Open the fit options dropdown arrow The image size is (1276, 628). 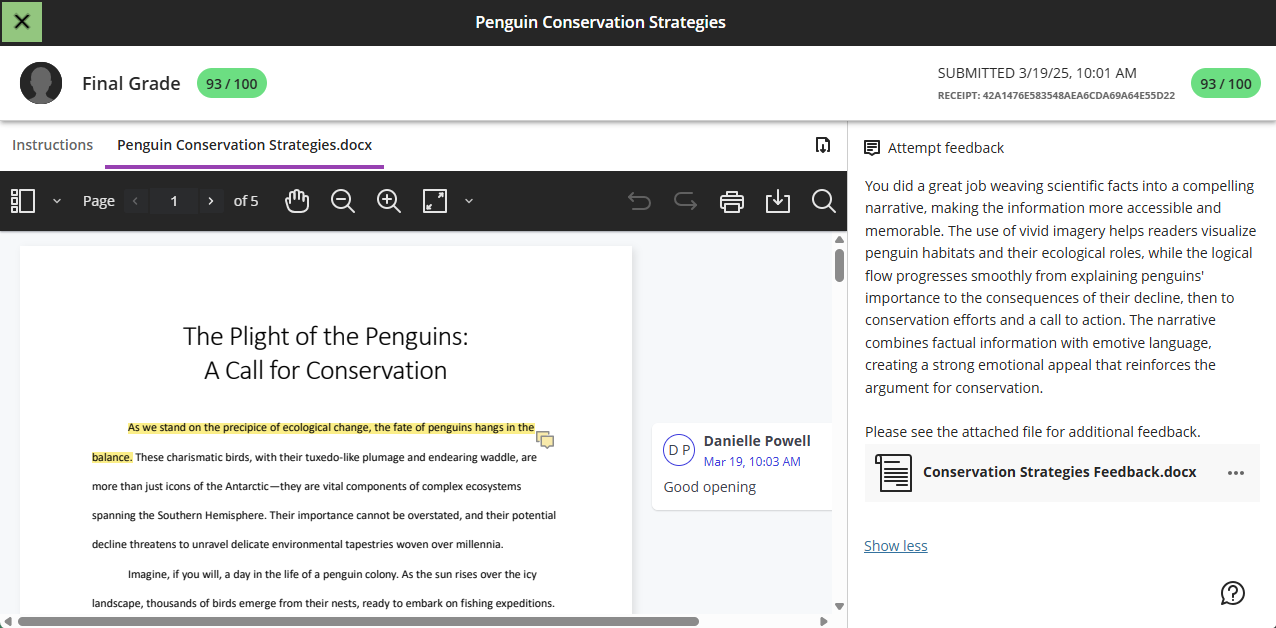click(469, 201)
